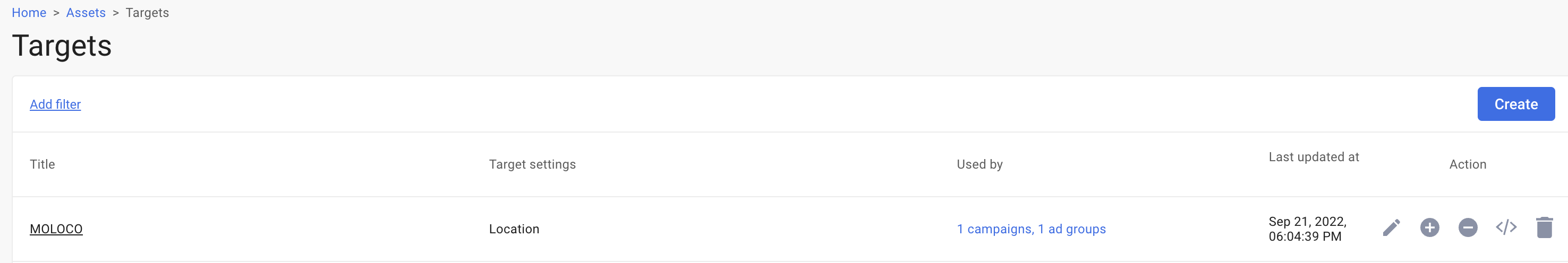Click the Add filter link
The image size is (1568, 263).
(55, 104)
